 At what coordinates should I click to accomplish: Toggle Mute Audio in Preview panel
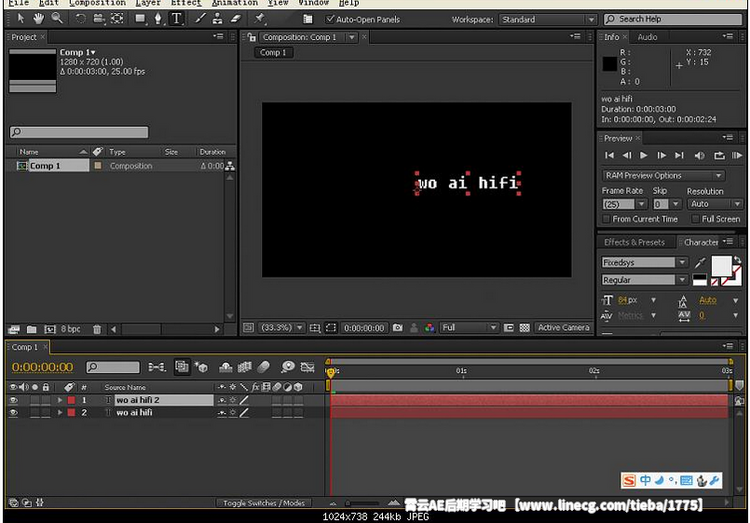tap(699, 156)
